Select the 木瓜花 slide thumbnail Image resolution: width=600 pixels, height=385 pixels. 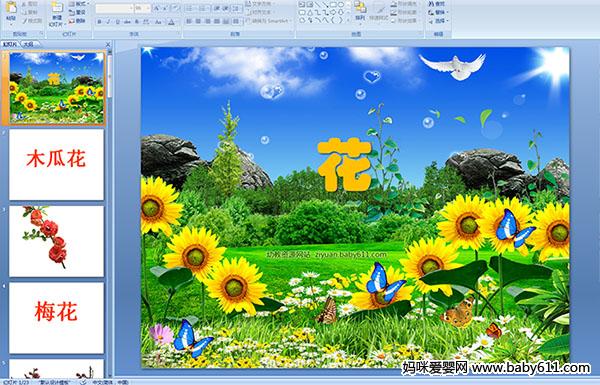pyautogui.click(x=56, y=165)
